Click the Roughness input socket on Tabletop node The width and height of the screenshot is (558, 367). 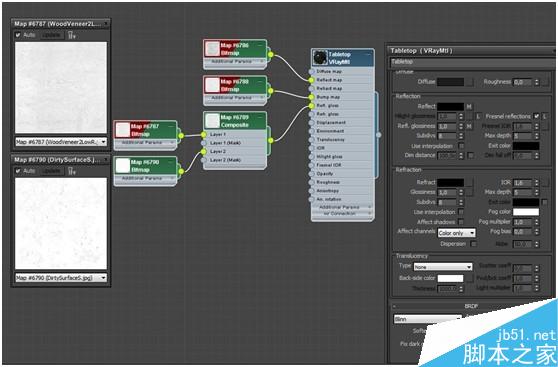tap(311, 182)
